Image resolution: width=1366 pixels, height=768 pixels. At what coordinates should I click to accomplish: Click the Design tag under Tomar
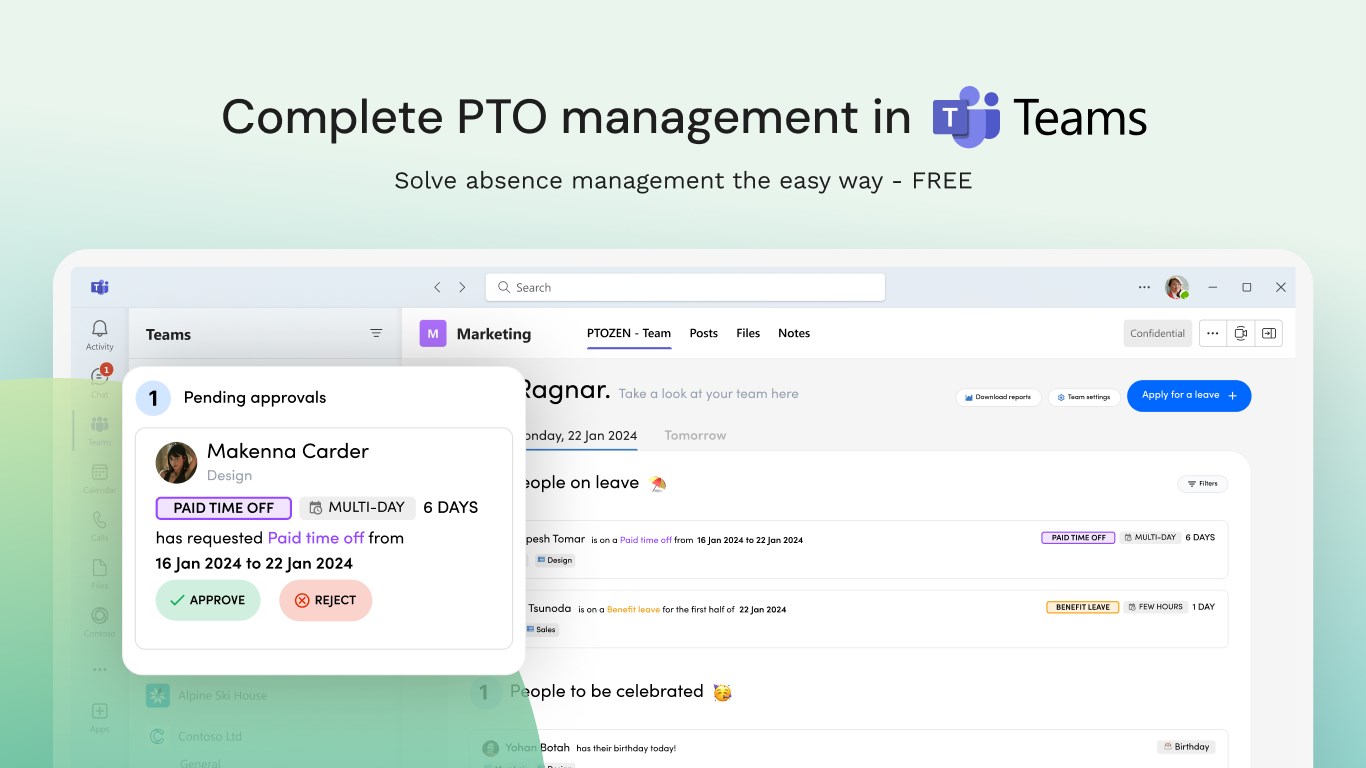[x=555, y=560]
